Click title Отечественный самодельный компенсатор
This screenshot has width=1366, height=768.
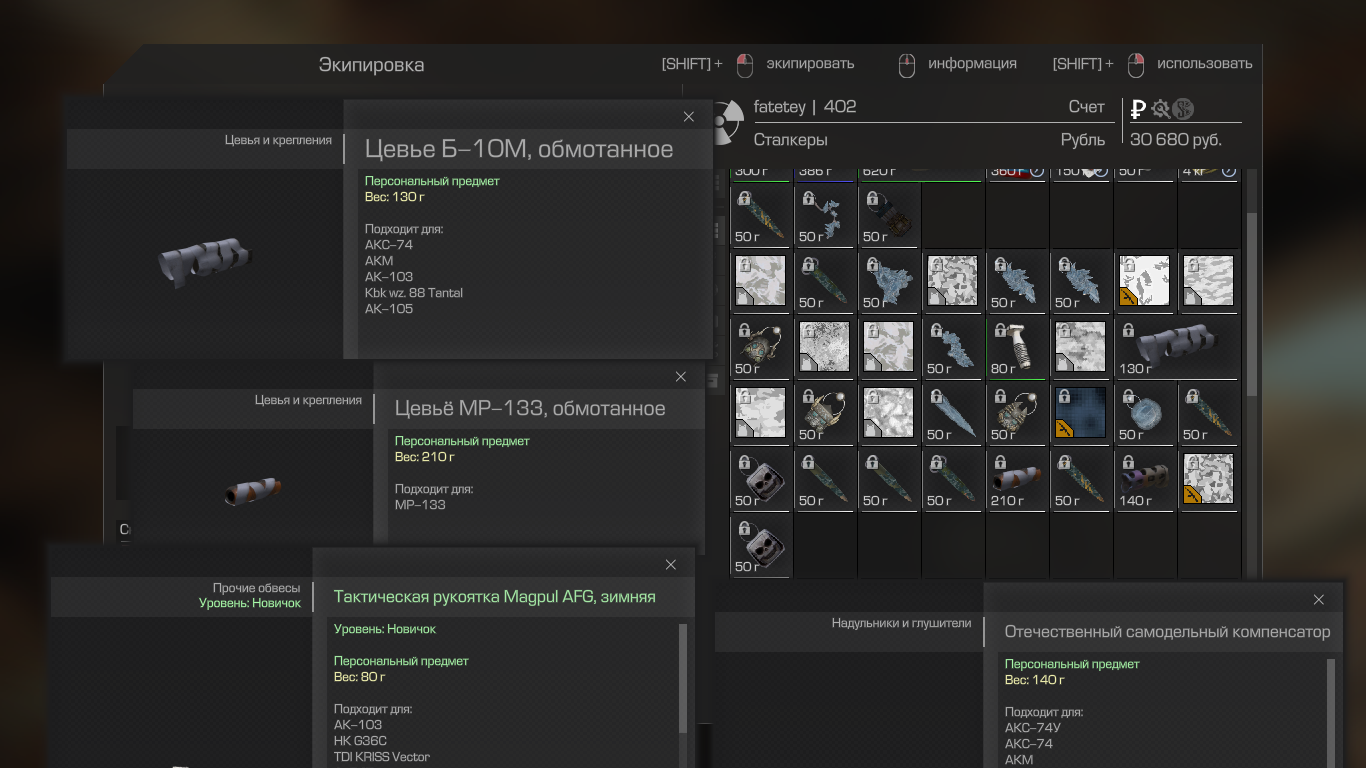coord(1168,632)
